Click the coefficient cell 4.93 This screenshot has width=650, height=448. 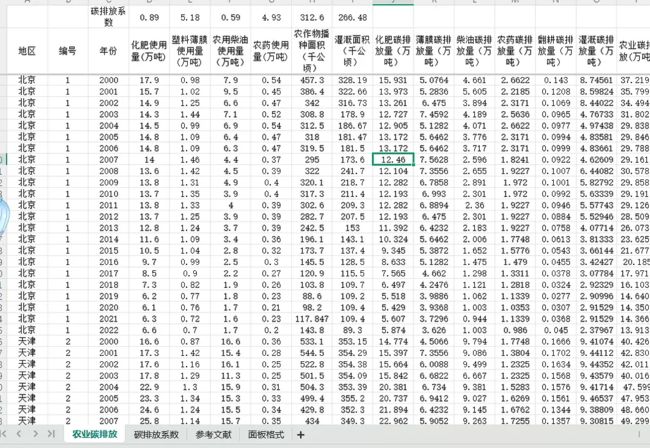pyautogui.click(x=271, y=17)
